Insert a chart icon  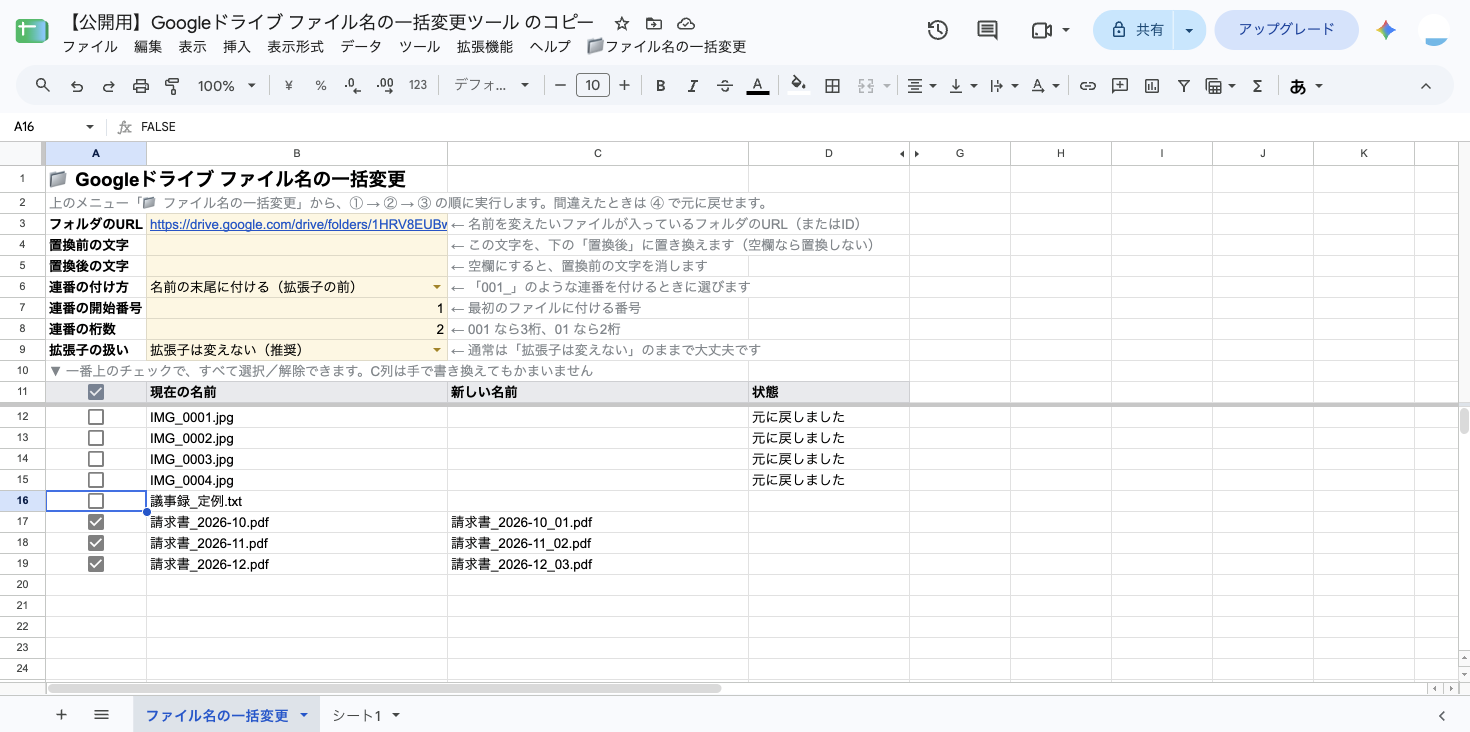[1152, 86]
